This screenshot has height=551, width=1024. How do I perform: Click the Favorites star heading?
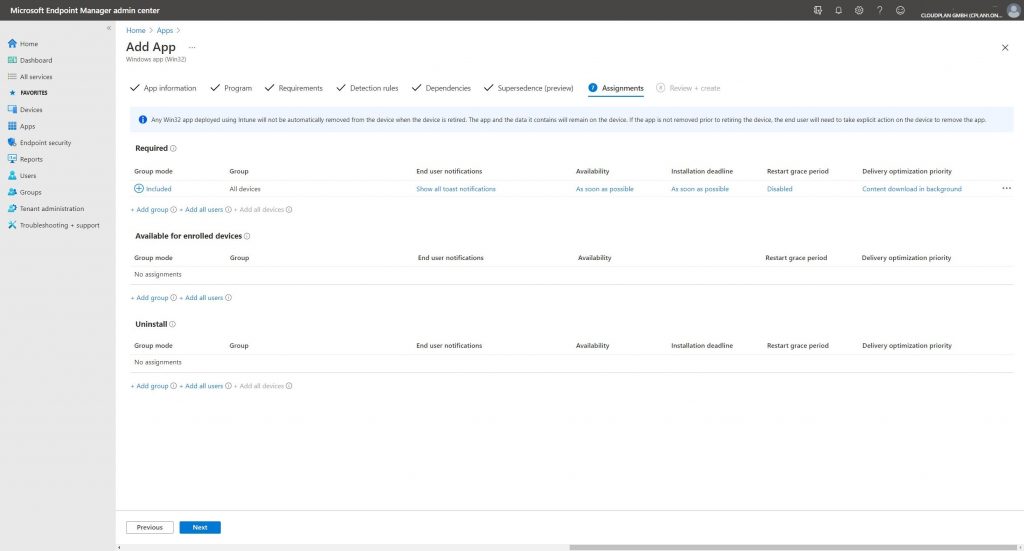pyautogui.click(x=29, y=93)
